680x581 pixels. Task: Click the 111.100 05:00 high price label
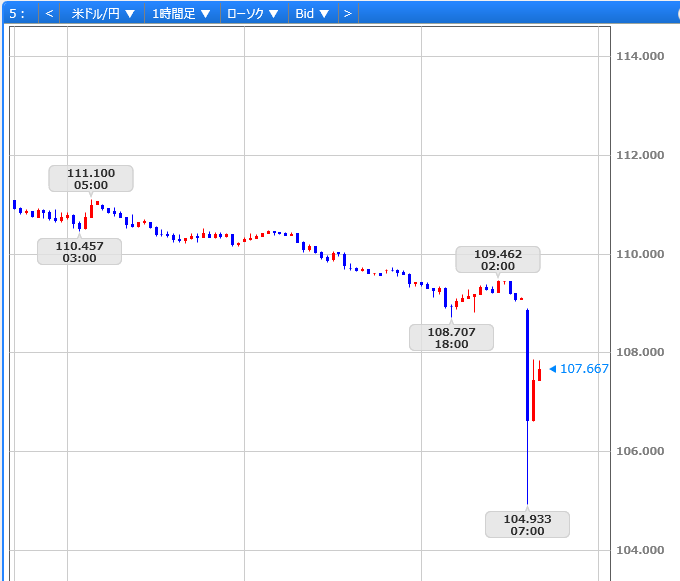tap(91, 179)
